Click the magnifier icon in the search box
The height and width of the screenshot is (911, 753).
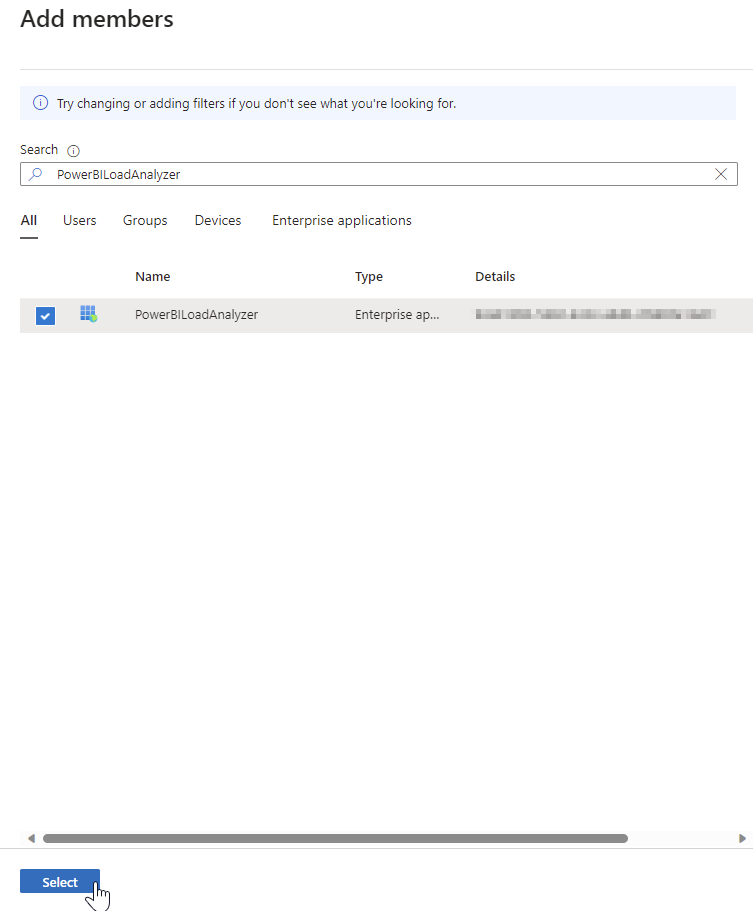pos(36,174)
